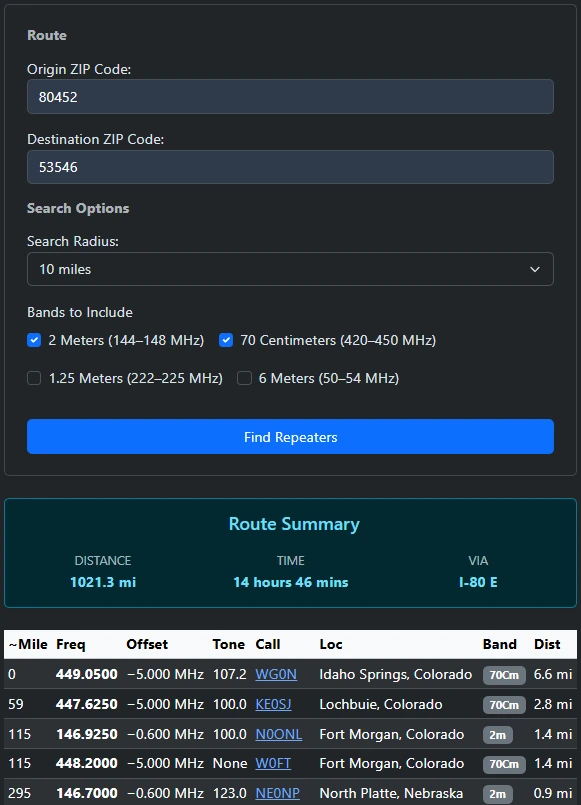Image resolution: width=581 pixels, height=805 pixels.
Task: Enable the 6 Meters band checkbox
Action: (244, 378)
